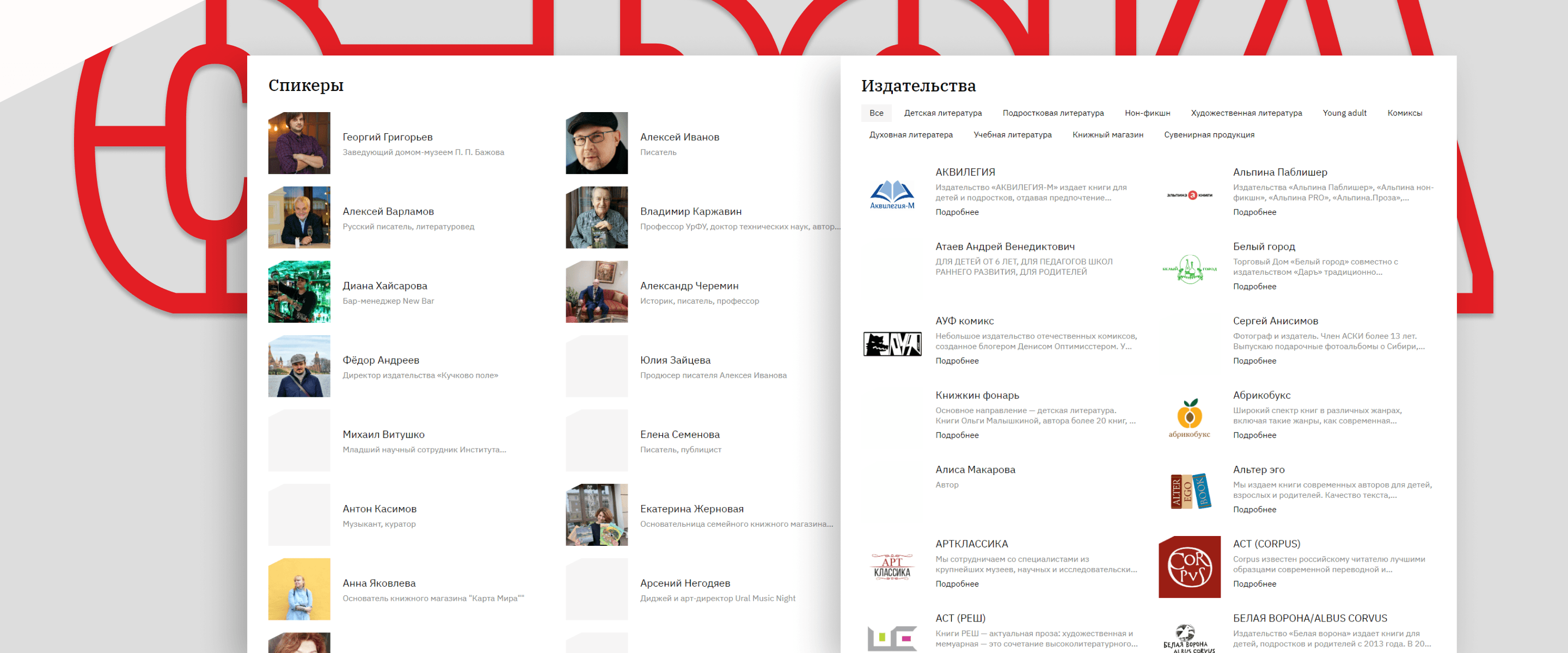Choose the Young adult filter
The height and width of the screenshot is (653, 1568).
(1344, 113)
